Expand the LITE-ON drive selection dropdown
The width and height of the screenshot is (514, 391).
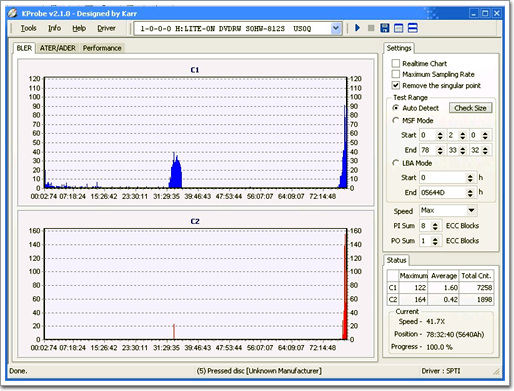(336, 28)
